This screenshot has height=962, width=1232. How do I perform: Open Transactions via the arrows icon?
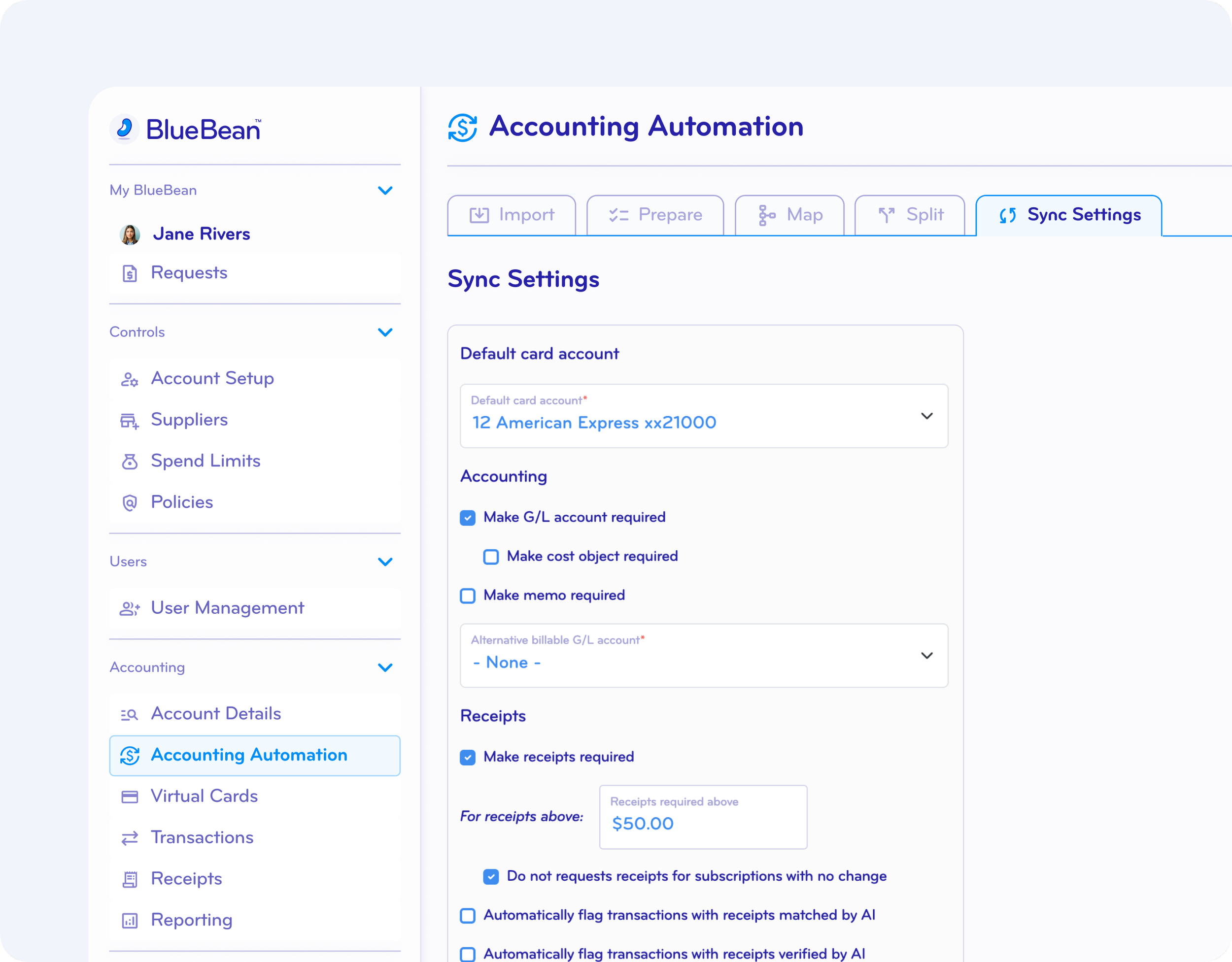(x=130, y=838)
